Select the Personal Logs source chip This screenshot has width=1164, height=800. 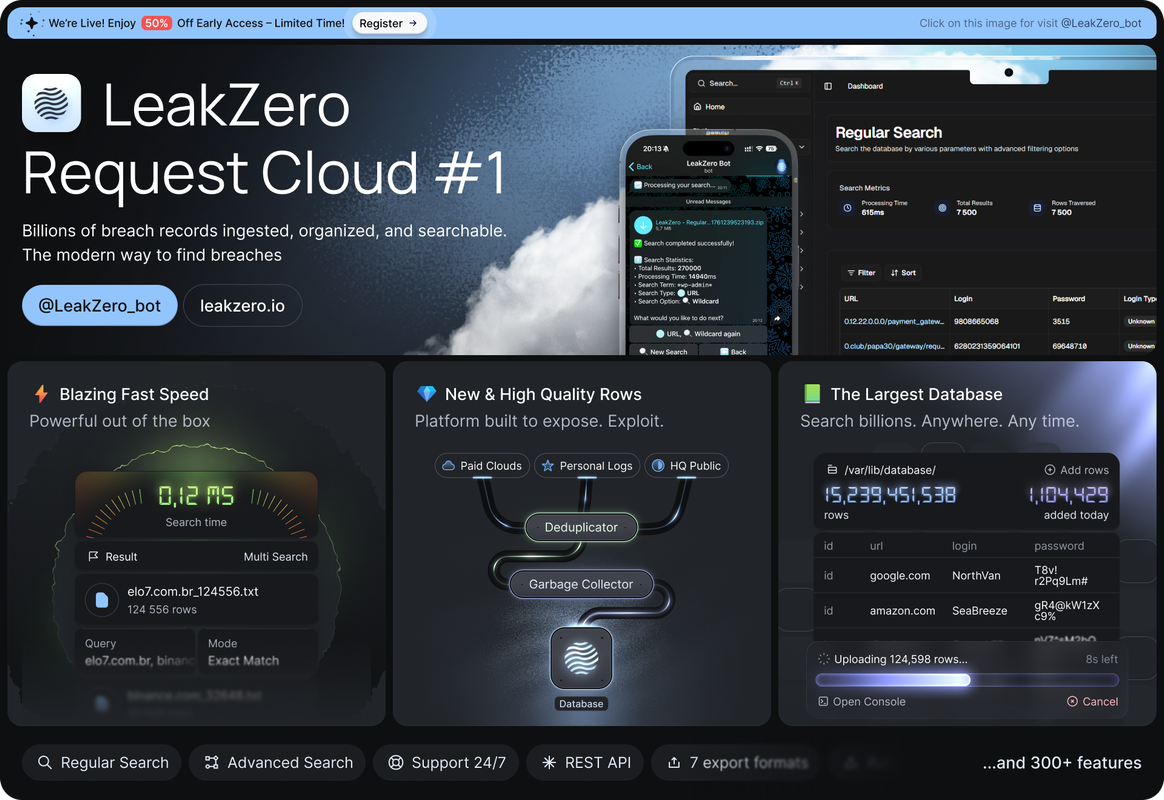tap(587, 466)
